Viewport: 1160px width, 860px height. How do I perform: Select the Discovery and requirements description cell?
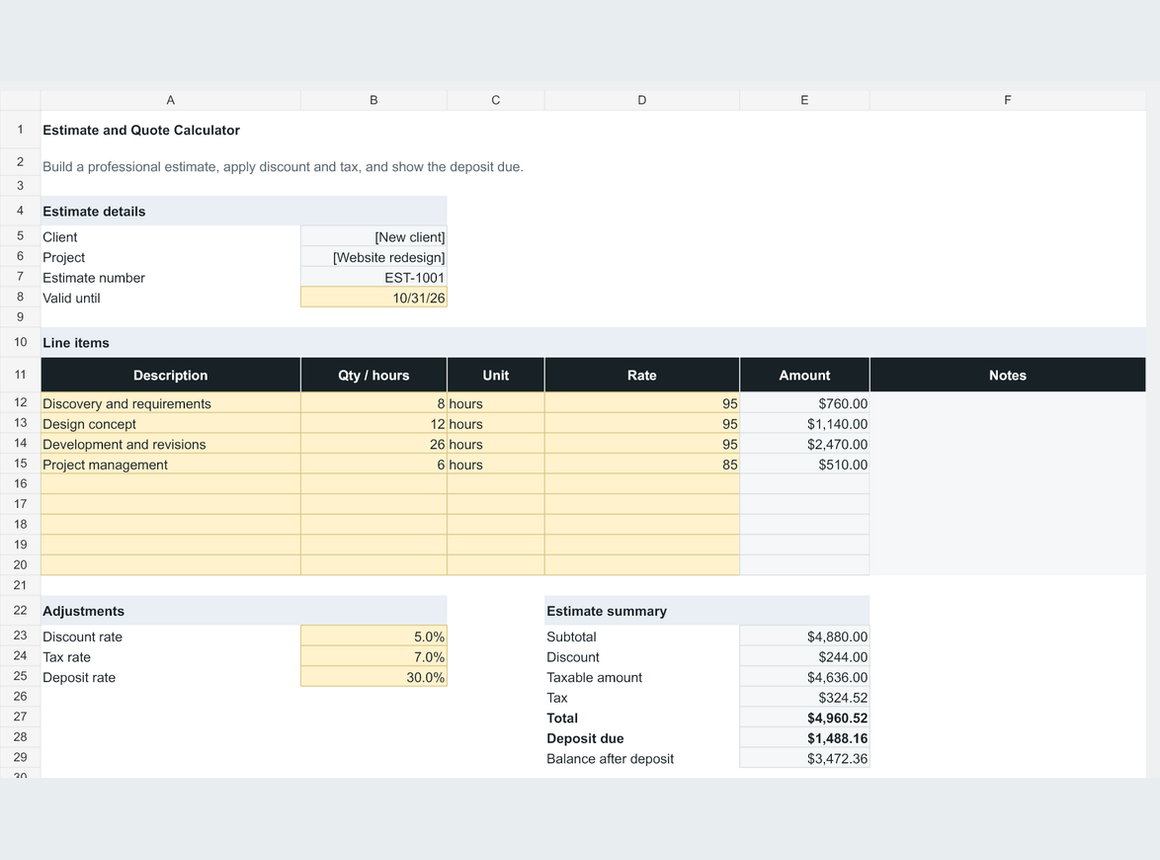click(x=170, y=403)
